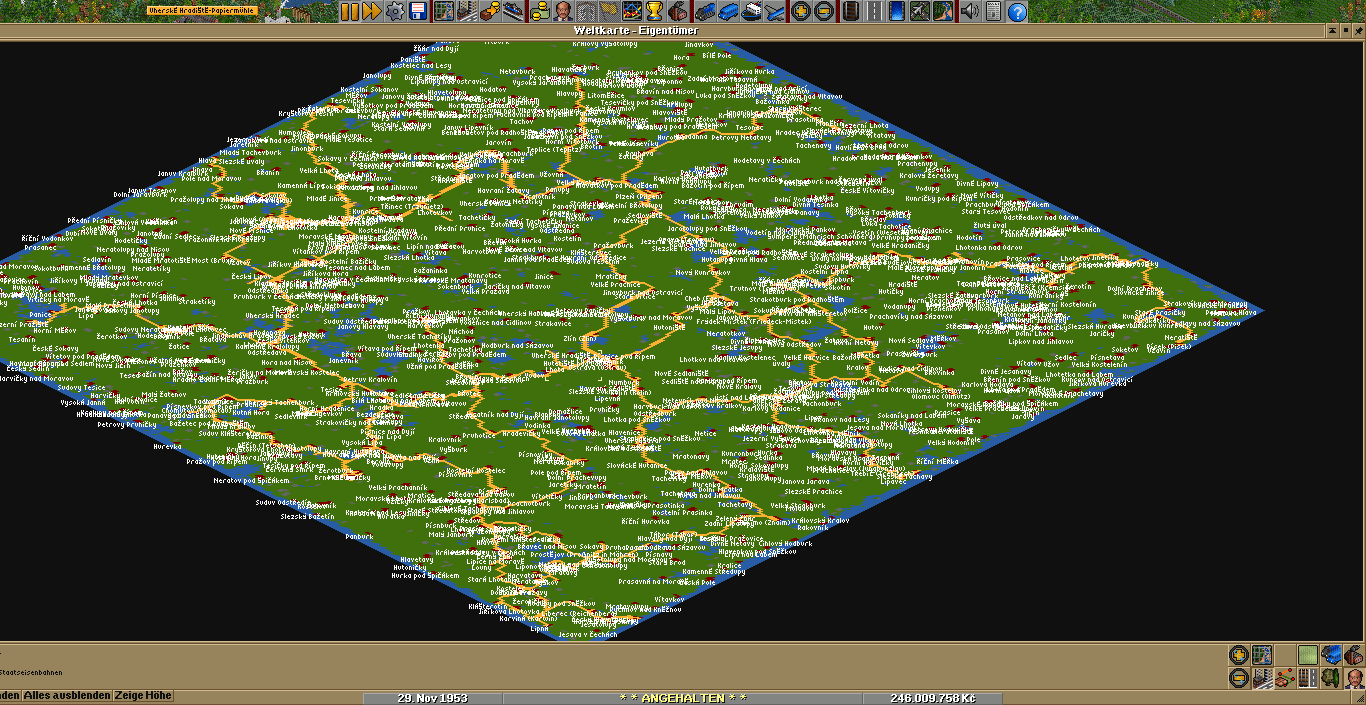Select the light green contour map swatch
The width and height of the screenshot is (1366, 705).
(x=1307, y=655)
